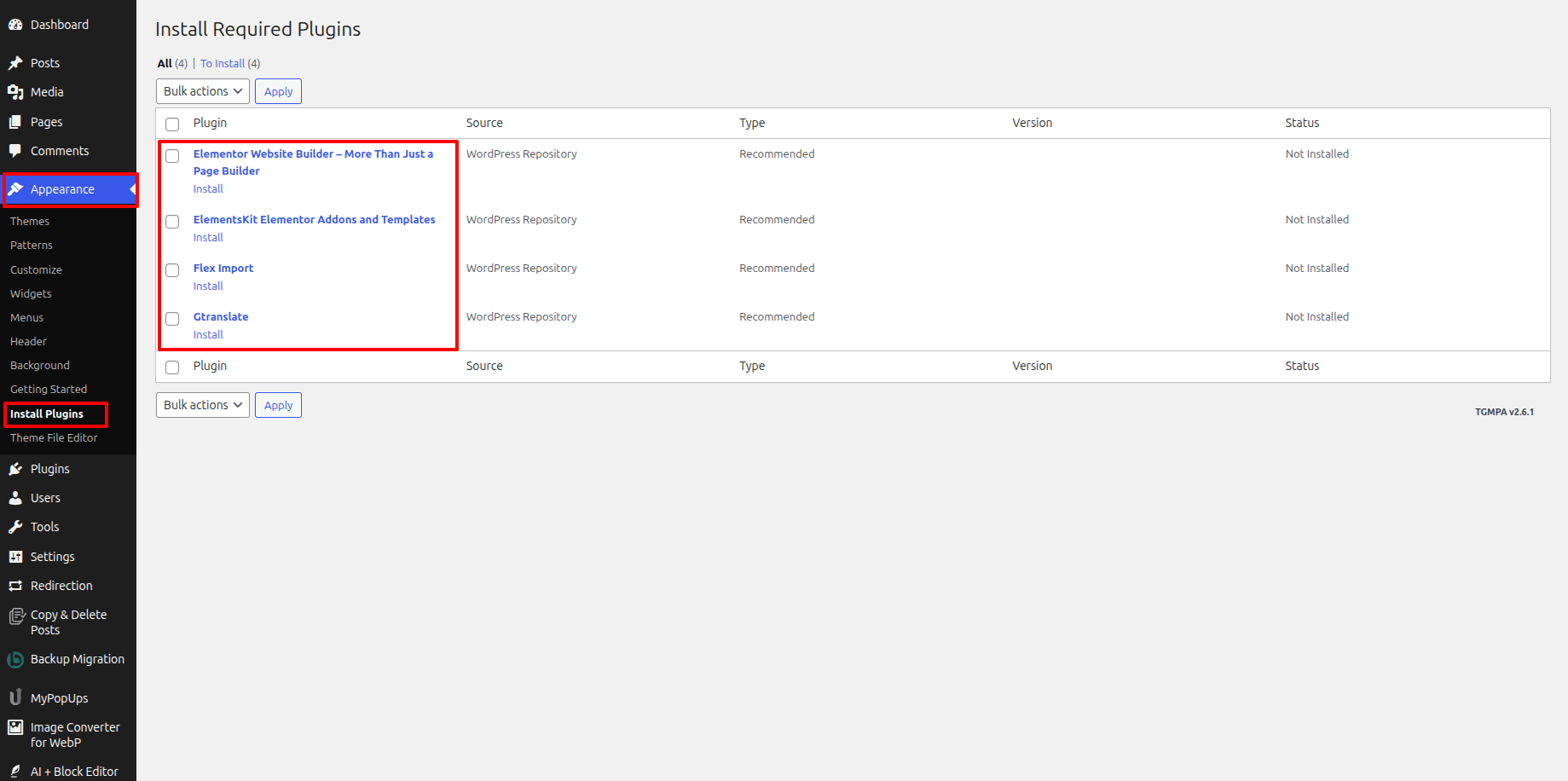Open the top Bulk actions dropdown
This screenshot has width=1568, height=781.
pyautogui.click(x=202, y=91)
